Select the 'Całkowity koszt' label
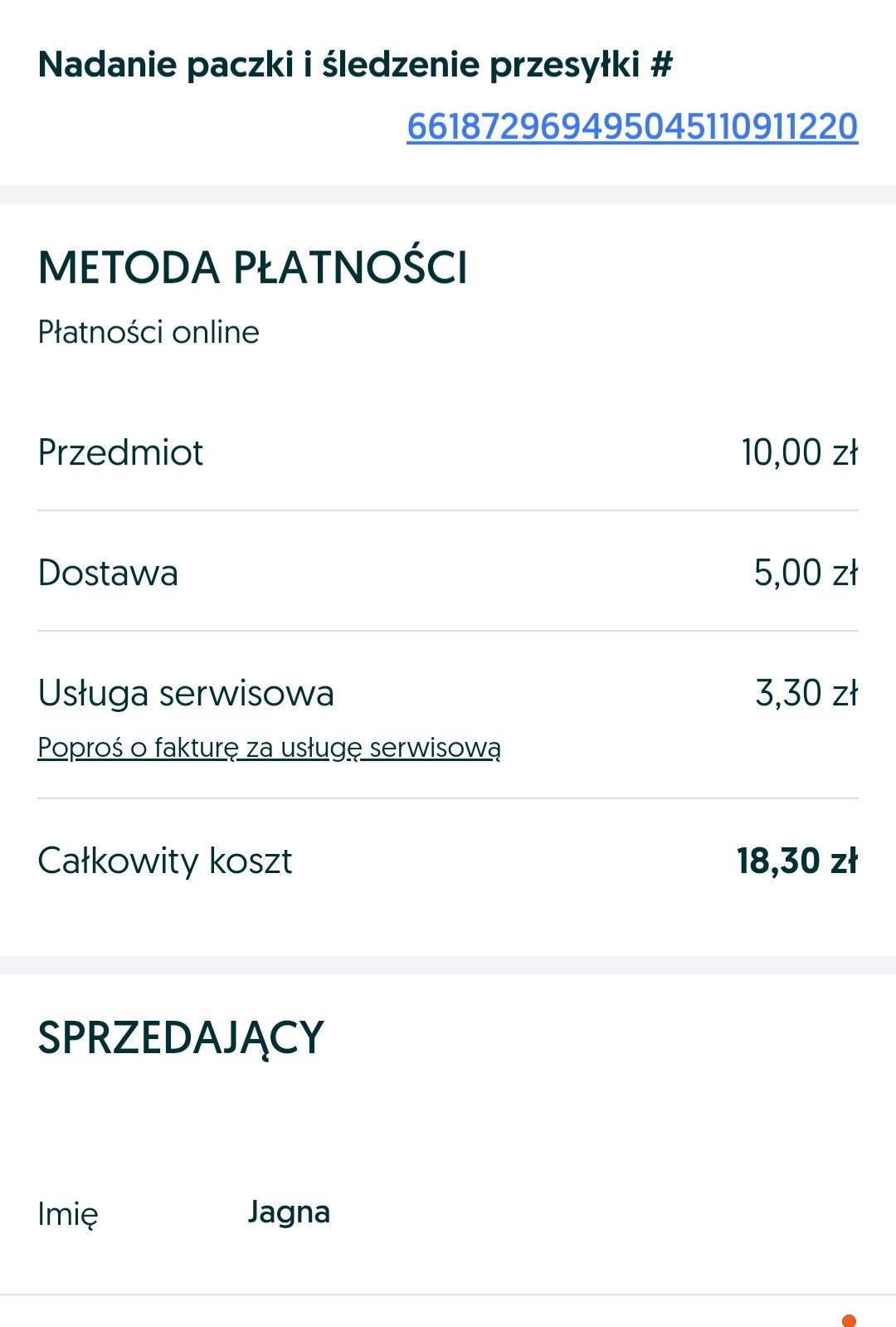Image resolution: width=896 pixels, height=1327 pixels. click(165, 861)
